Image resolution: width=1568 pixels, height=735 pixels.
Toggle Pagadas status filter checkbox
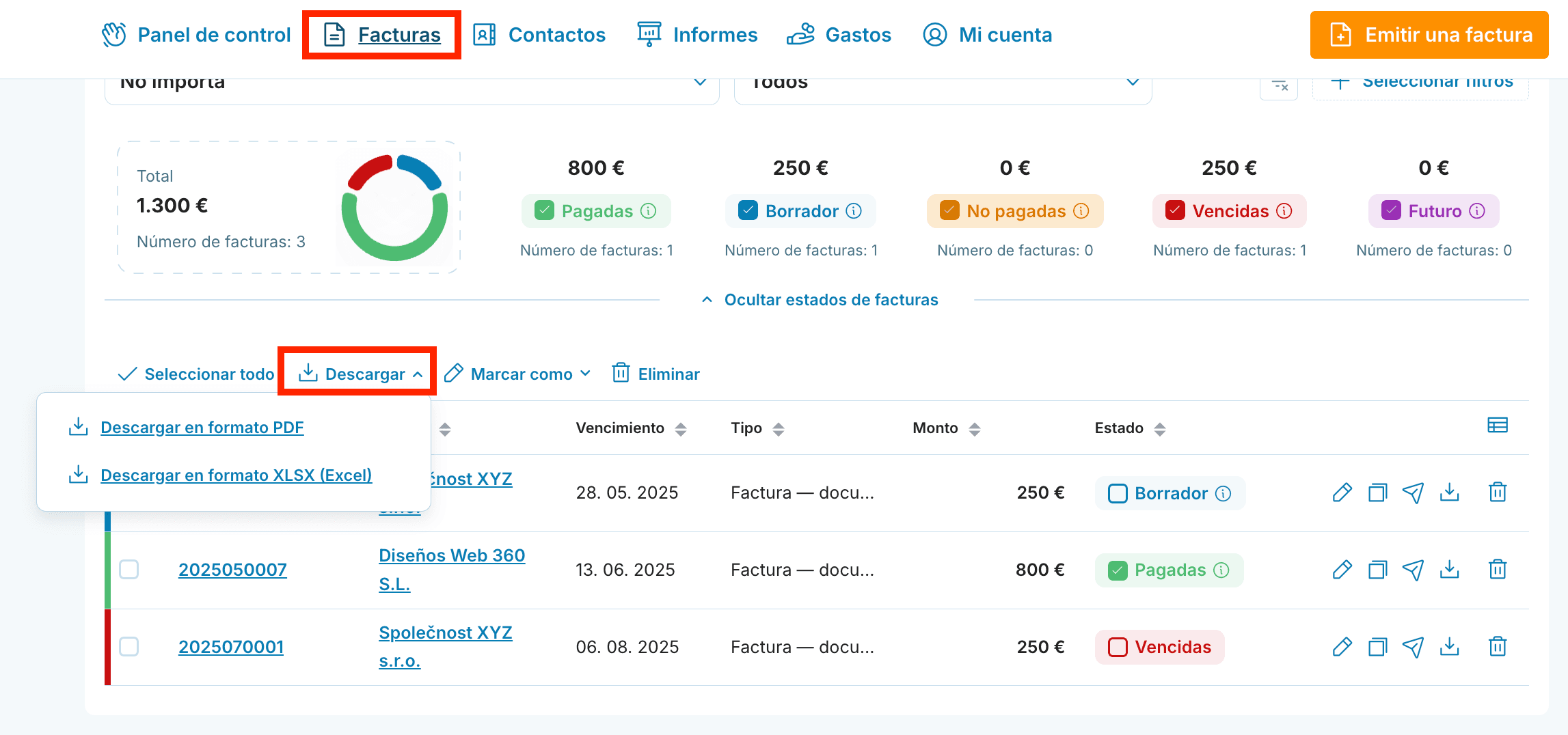click(545, 211)
